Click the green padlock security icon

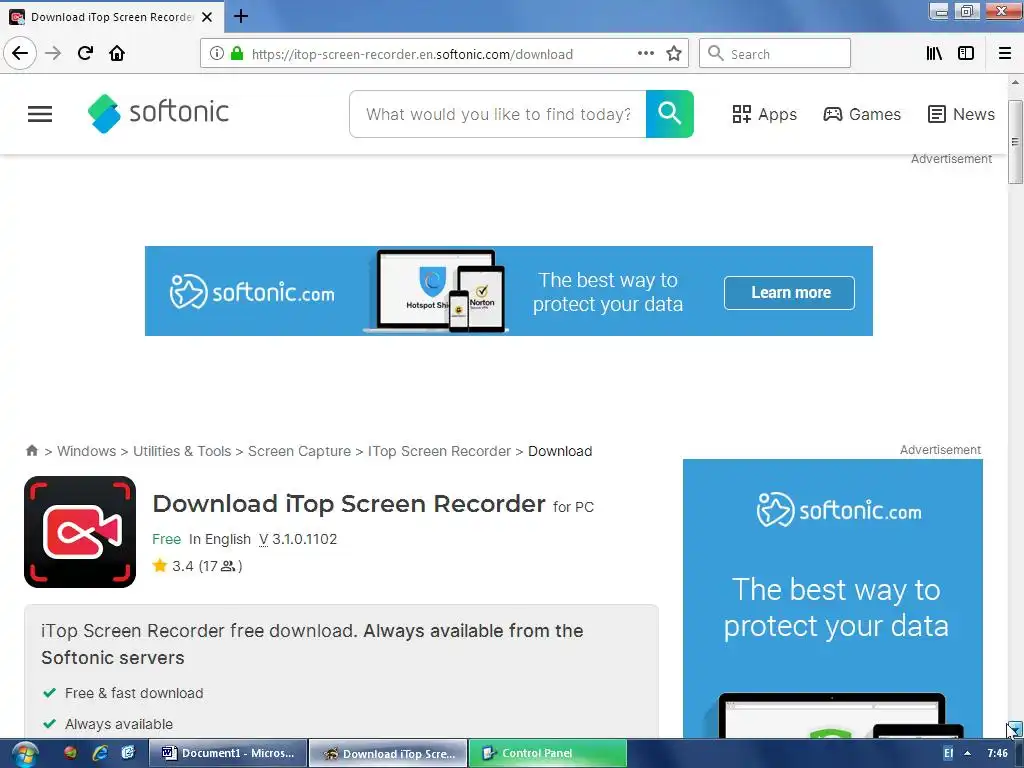coord(237,54)
